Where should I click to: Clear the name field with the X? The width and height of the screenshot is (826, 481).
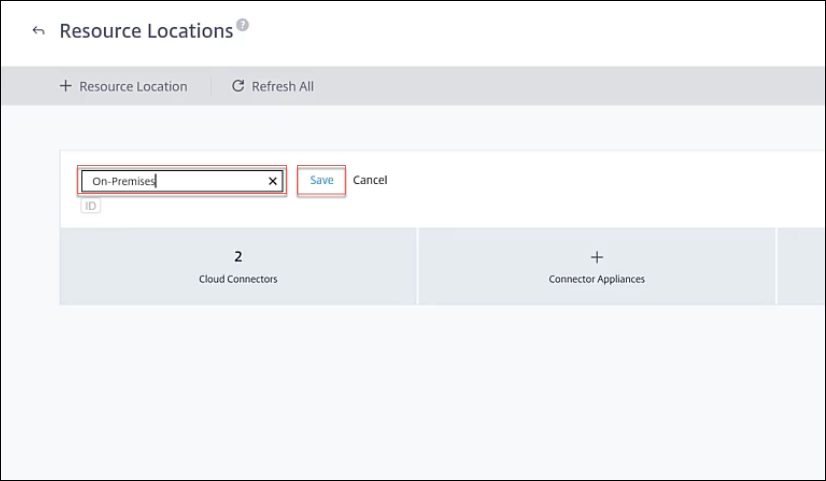(273, 181)
